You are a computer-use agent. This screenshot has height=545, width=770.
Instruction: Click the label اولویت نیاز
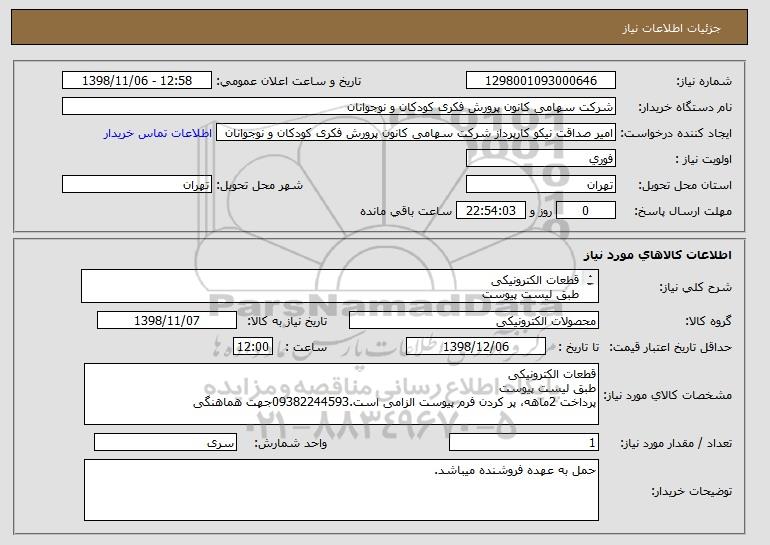(704, 159)
